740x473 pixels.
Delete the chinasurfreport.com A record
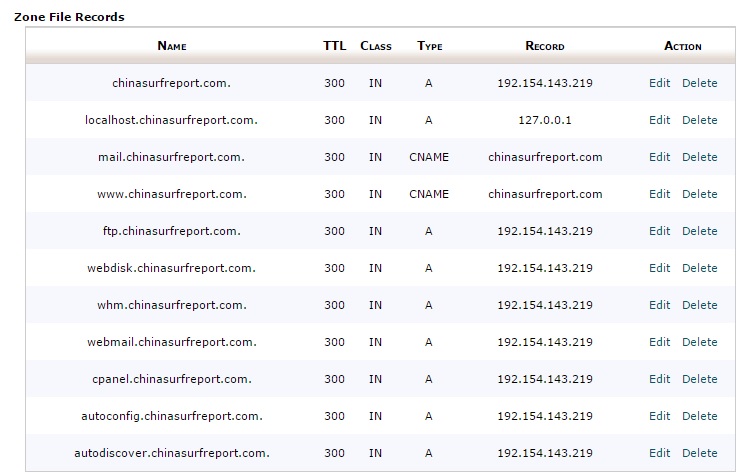point(699,83)
